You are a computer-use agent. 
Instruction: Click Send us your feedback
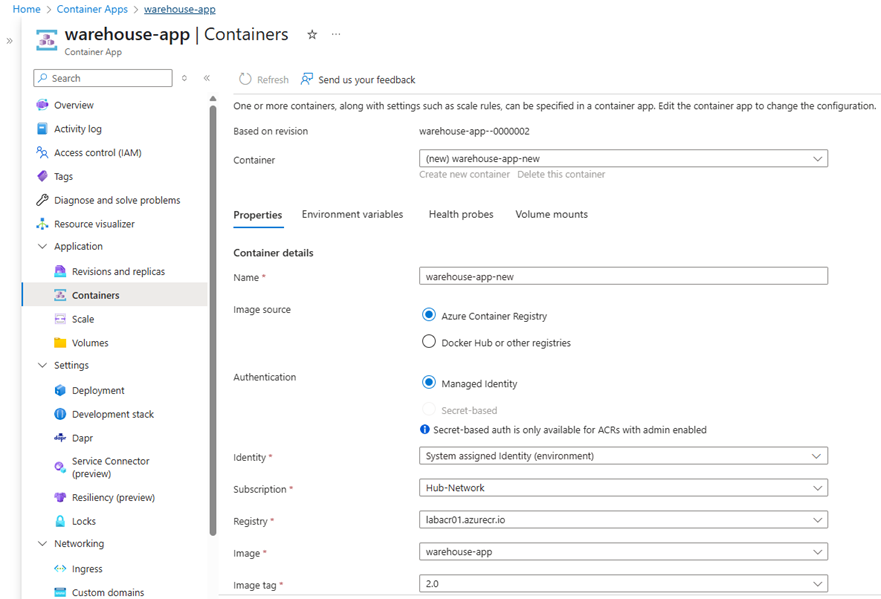click(366, 80)
